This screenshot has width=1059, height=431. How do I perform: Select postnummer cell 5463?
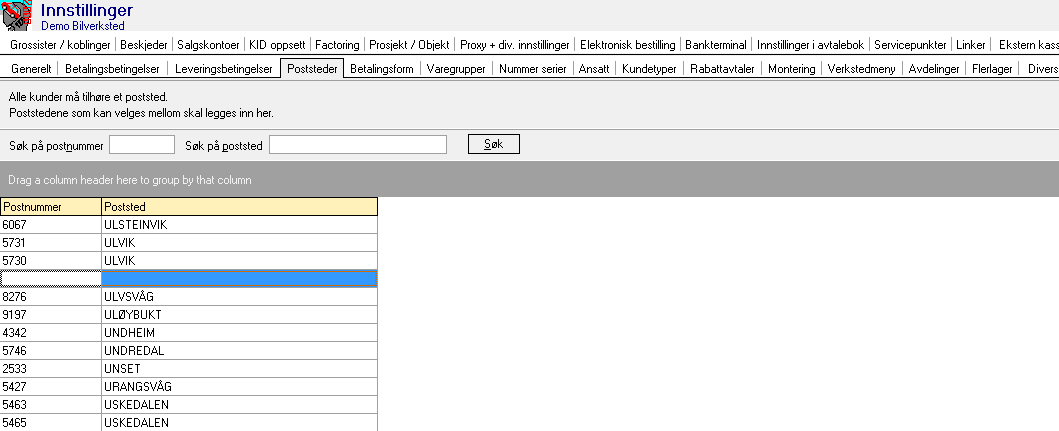click(51, 405)
